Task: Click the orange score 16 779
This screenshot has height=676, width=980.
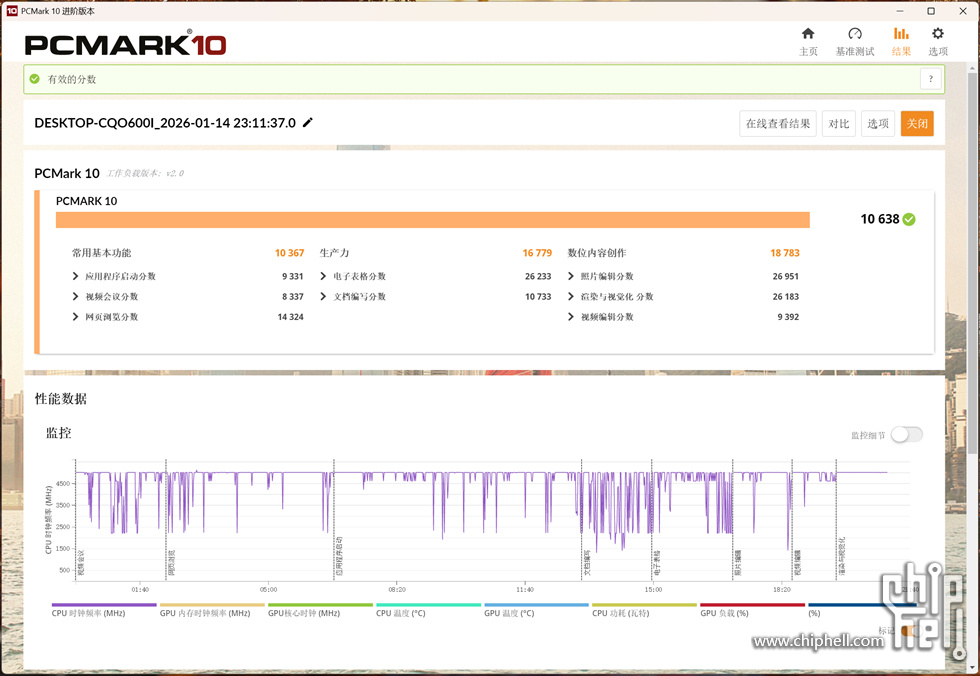Action: pyautogui.click(x=537, y=253)
